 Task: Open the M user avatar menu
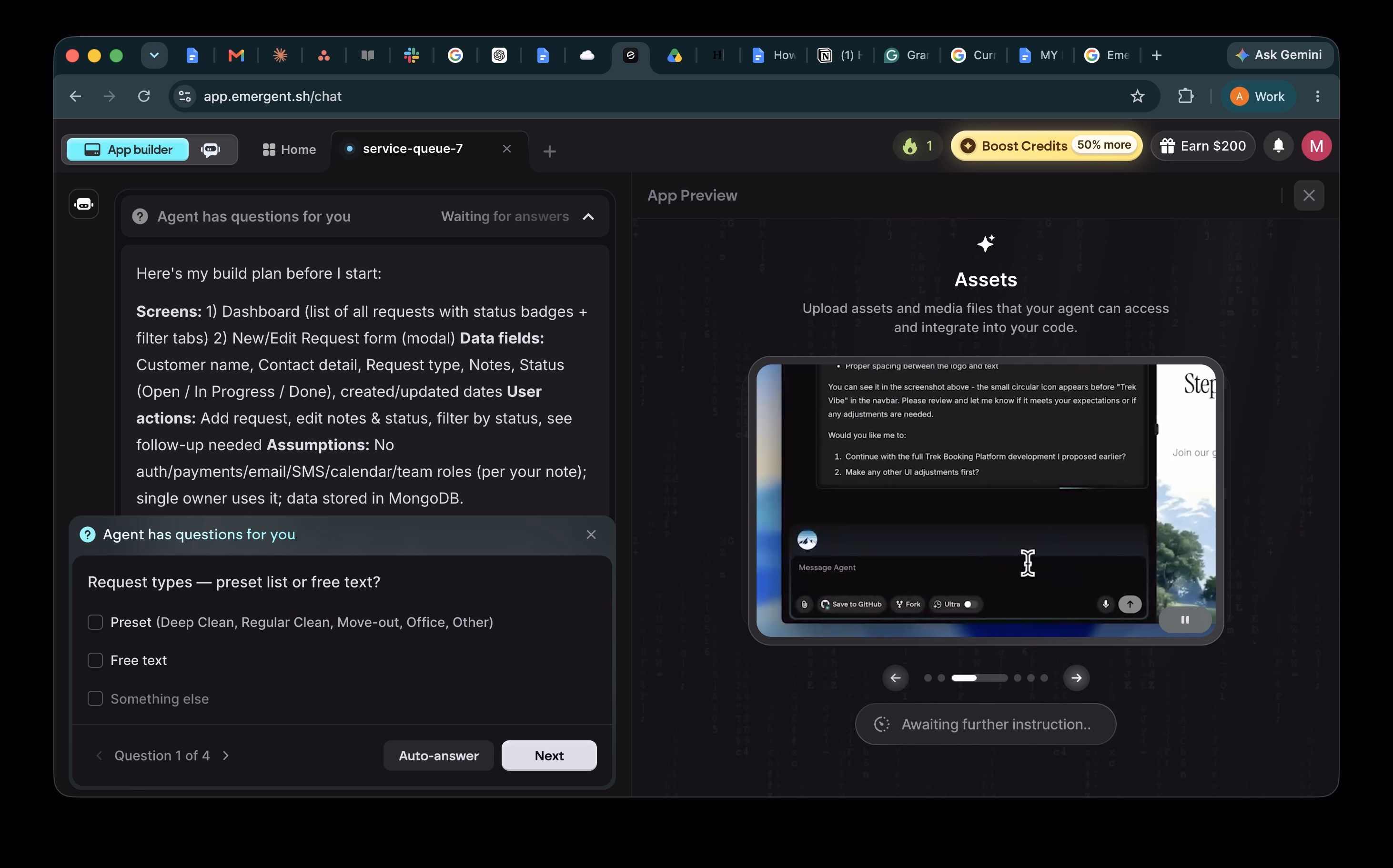click(x=1316, y=146)
